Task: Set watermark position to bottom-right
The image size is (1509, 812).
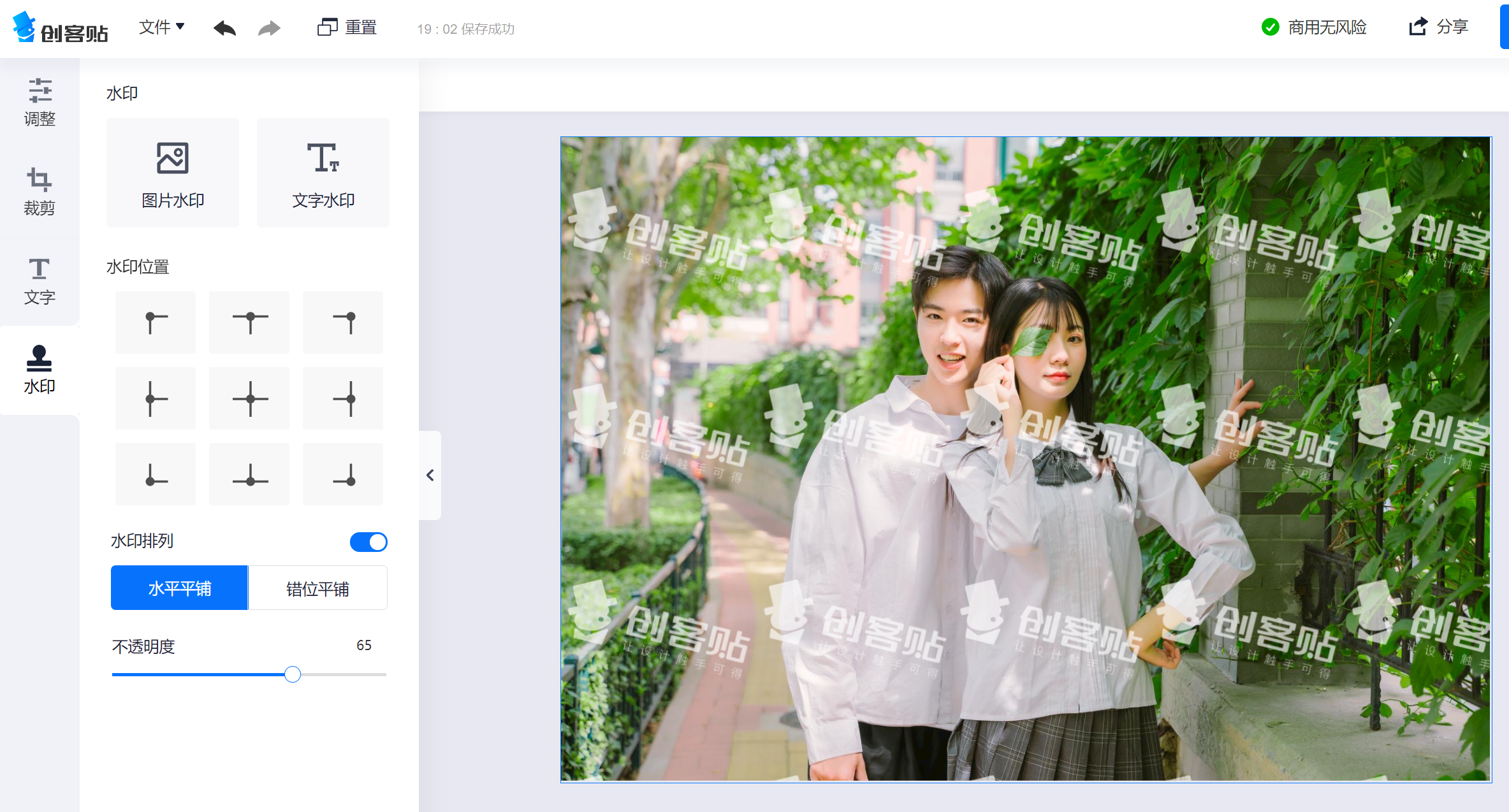Action: click(x=343, y=474)
